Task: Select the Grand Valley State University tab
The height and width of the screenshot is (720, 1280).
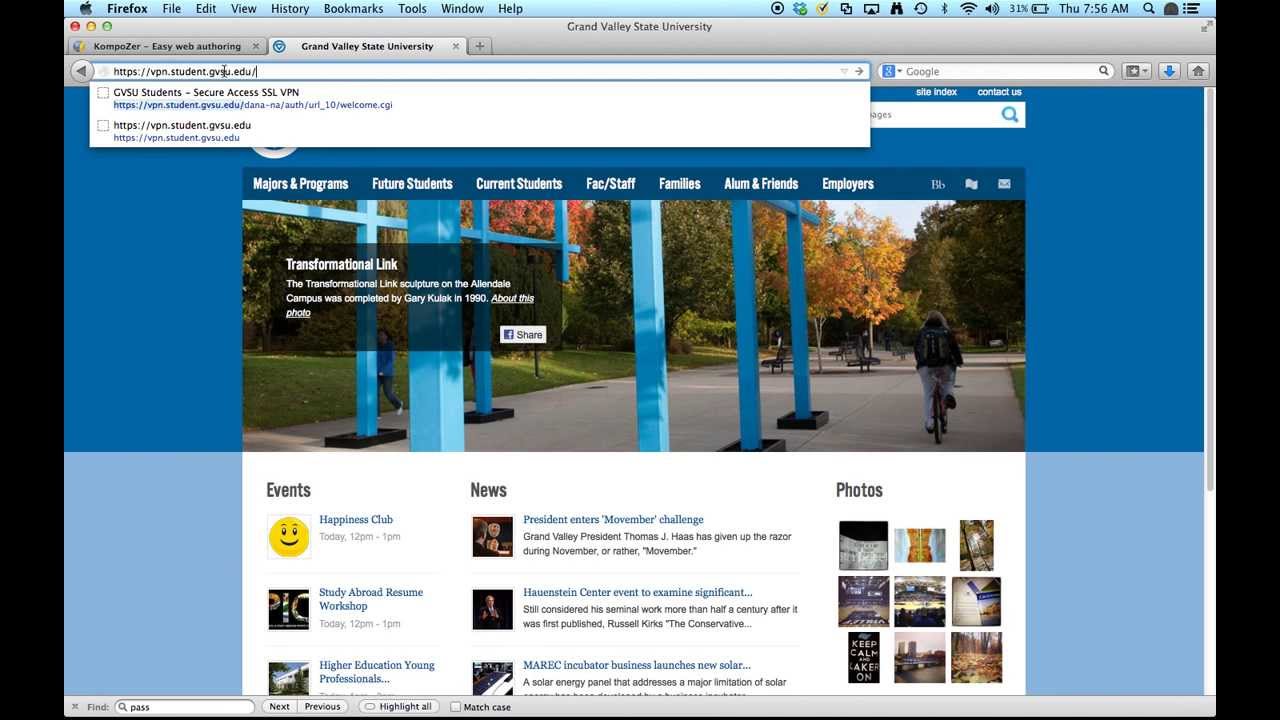Action: tap(367, 46)
